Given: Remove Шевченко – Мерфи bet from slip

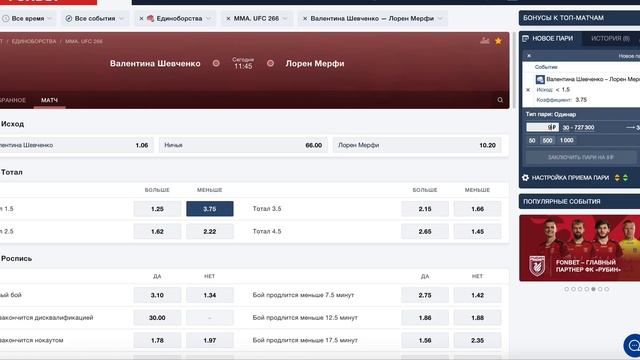Looking at the screenshot, I should 528,90.
